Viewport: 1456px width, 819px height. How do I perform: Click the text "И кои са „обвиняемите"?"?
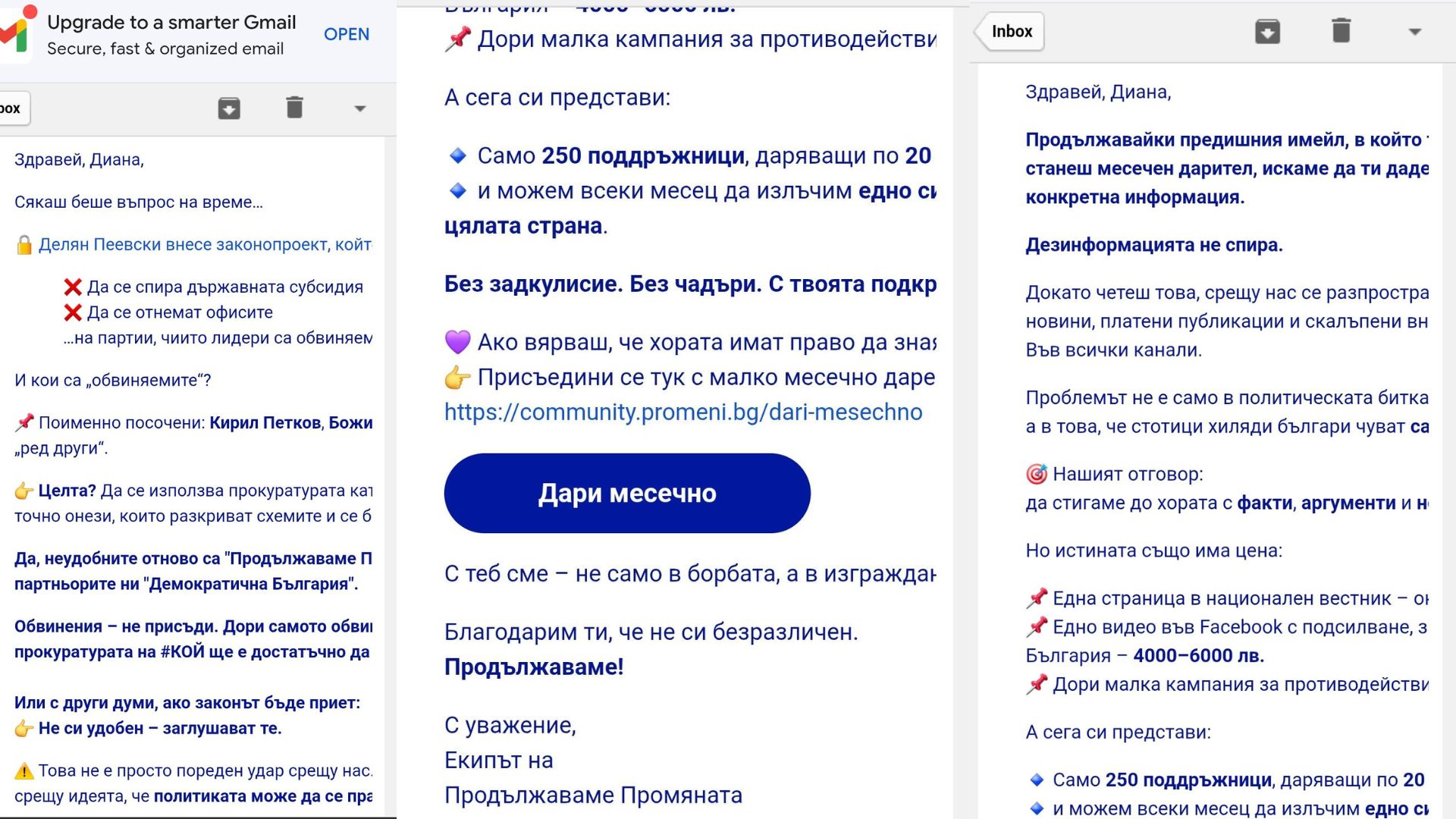point(112,380)
